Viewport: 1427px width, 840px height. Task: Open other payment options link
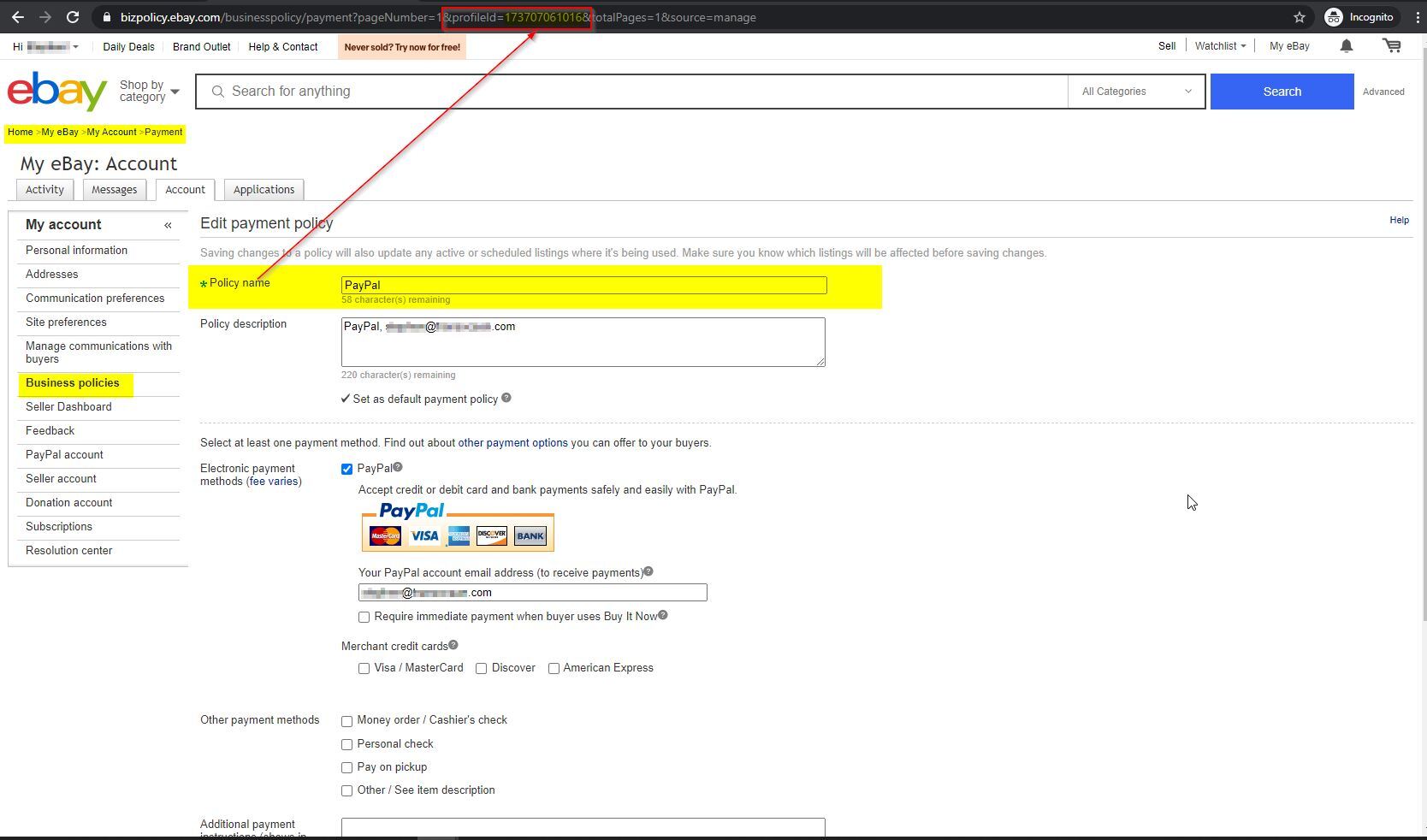[512, 443]
